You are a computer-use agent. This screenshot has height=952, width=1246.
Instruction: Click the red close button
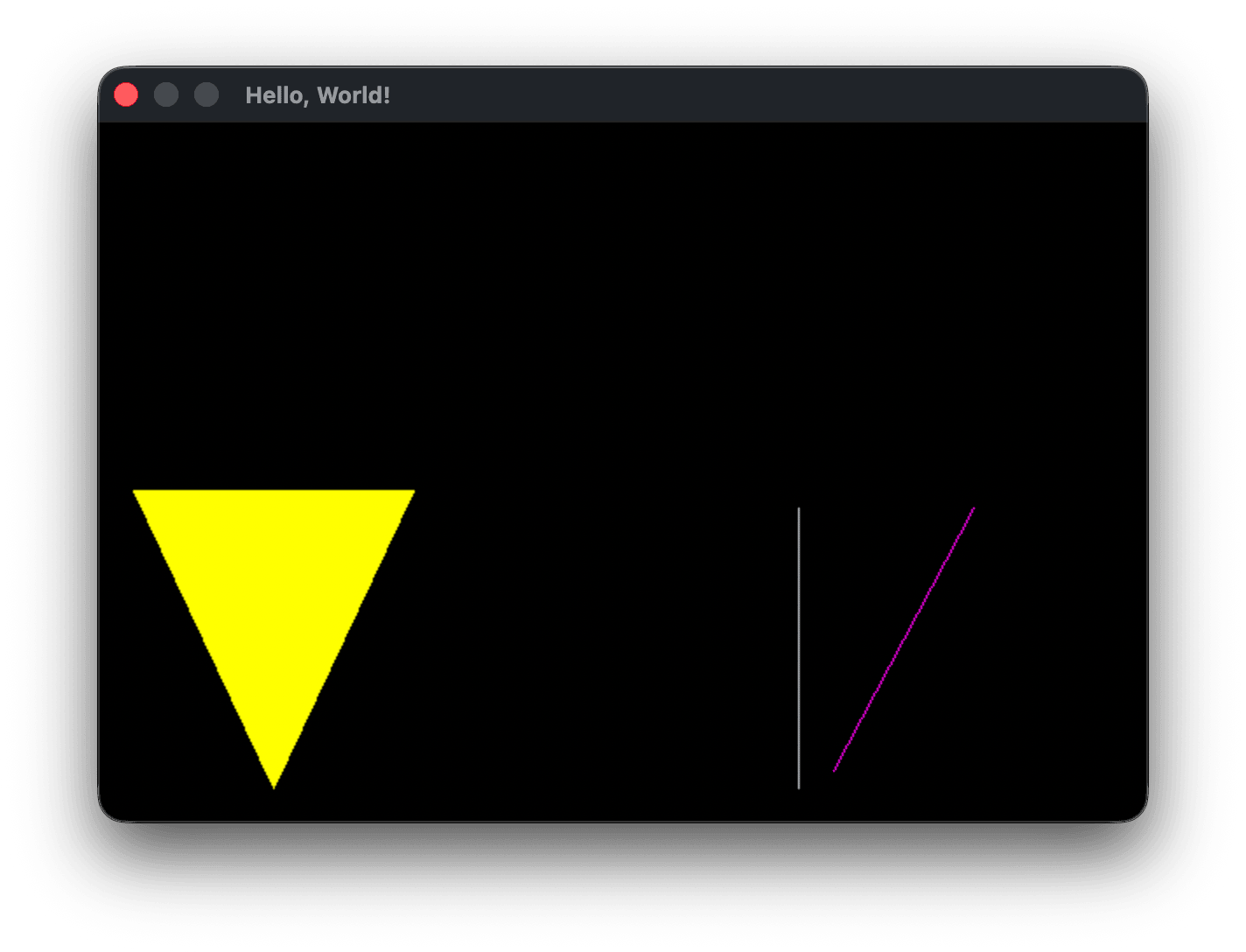click(x=126, y=94)
